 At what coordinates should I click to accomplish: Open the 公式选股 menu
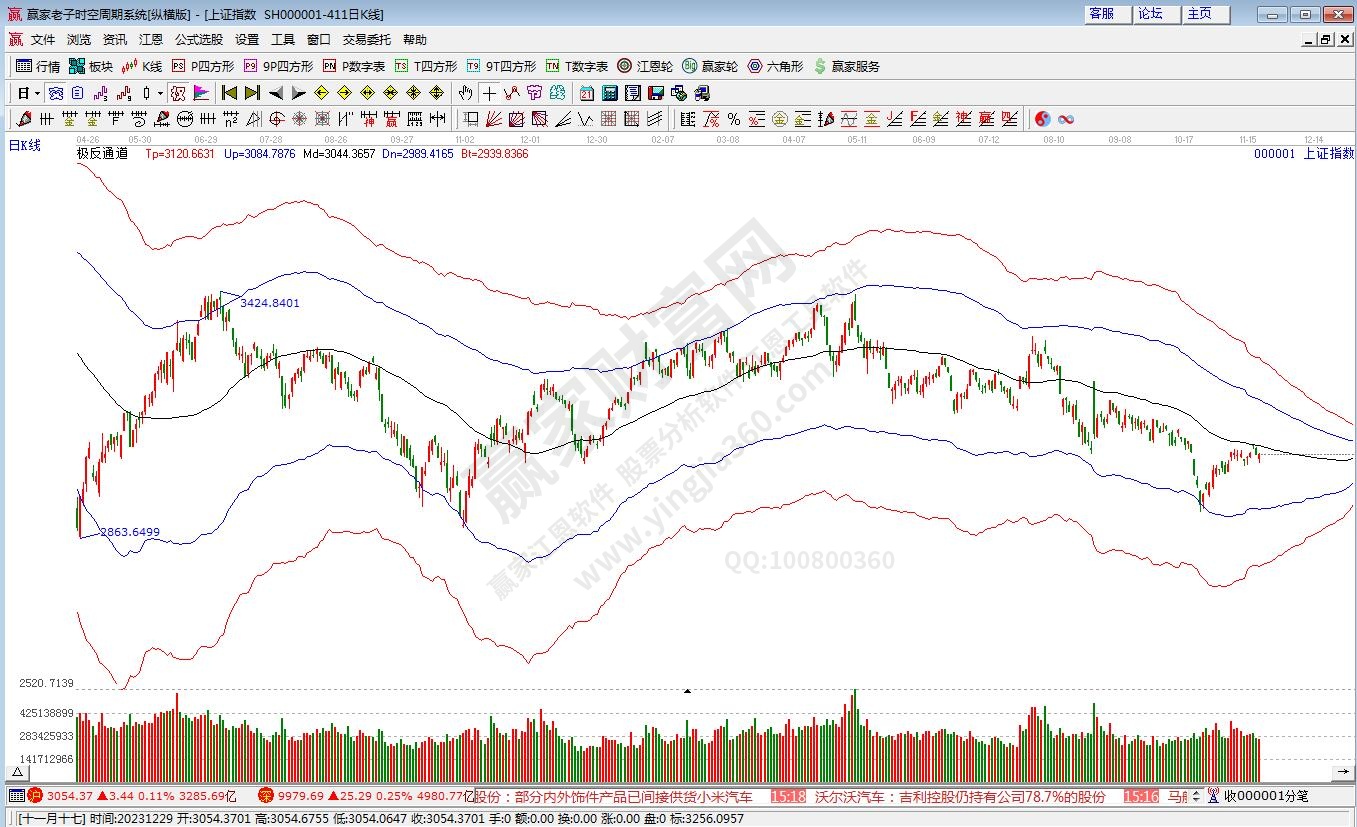point(198,40)
